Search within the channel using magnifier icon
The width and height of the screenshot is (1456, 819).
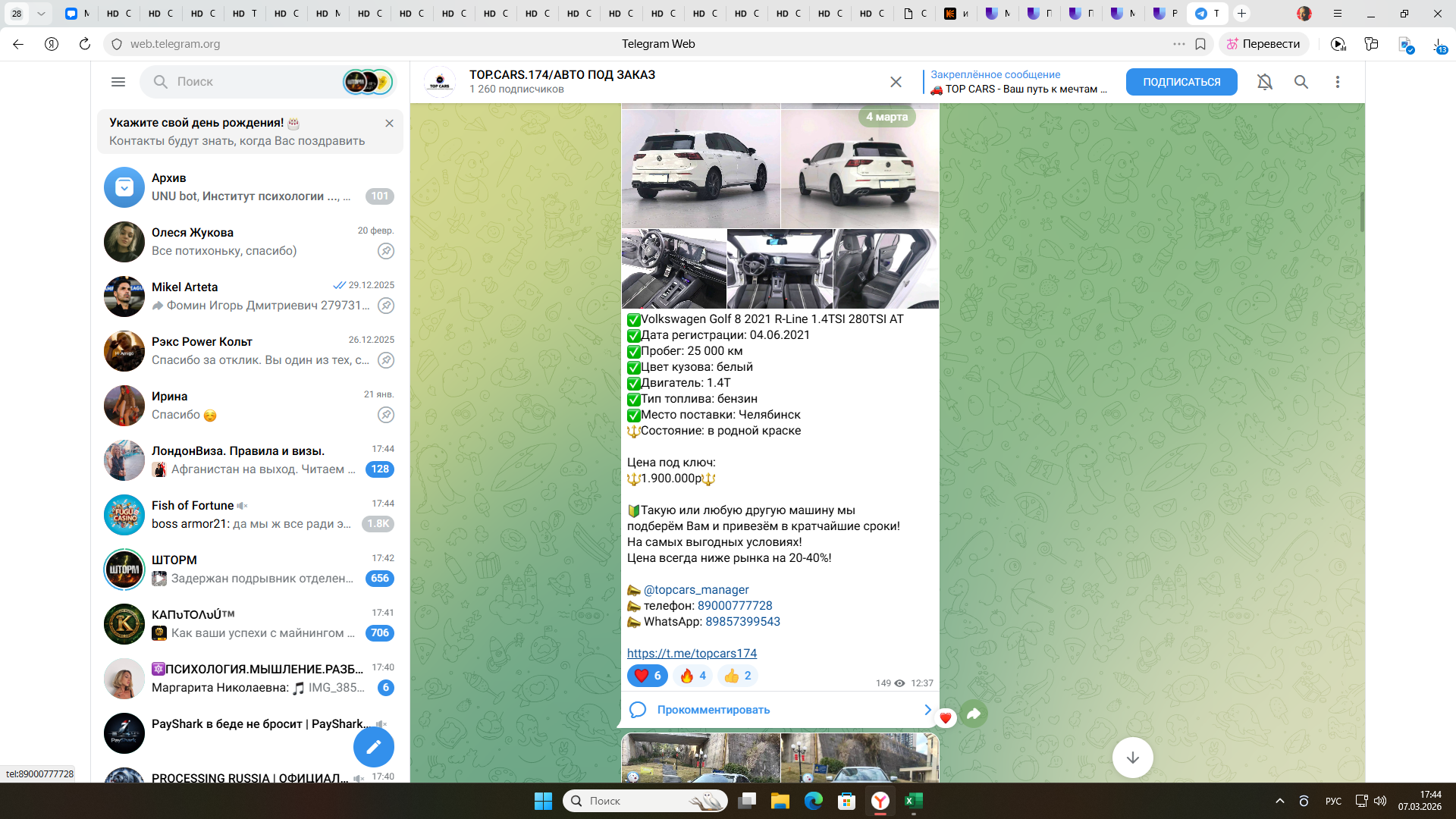point(1301,82)
